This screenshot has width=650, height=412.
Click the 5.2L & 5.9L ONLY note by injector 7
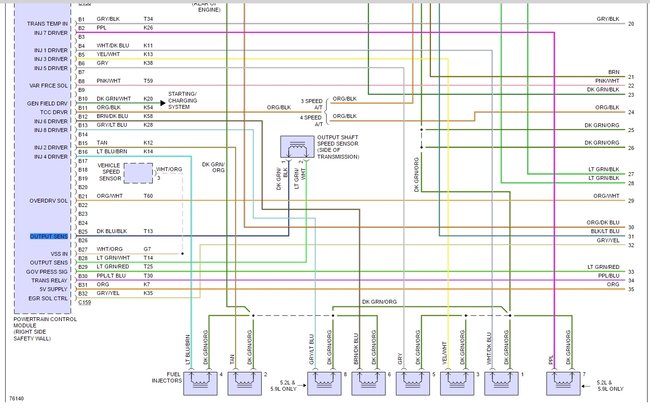pyautogui.click(x=610, y=386)
